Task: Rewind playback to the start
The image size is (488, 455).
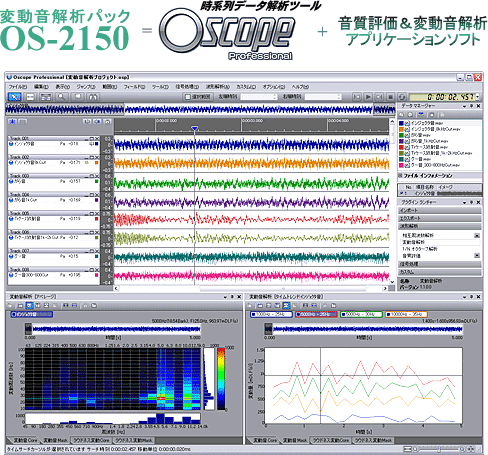Action: pyautogui.click(x=357, y=97)
